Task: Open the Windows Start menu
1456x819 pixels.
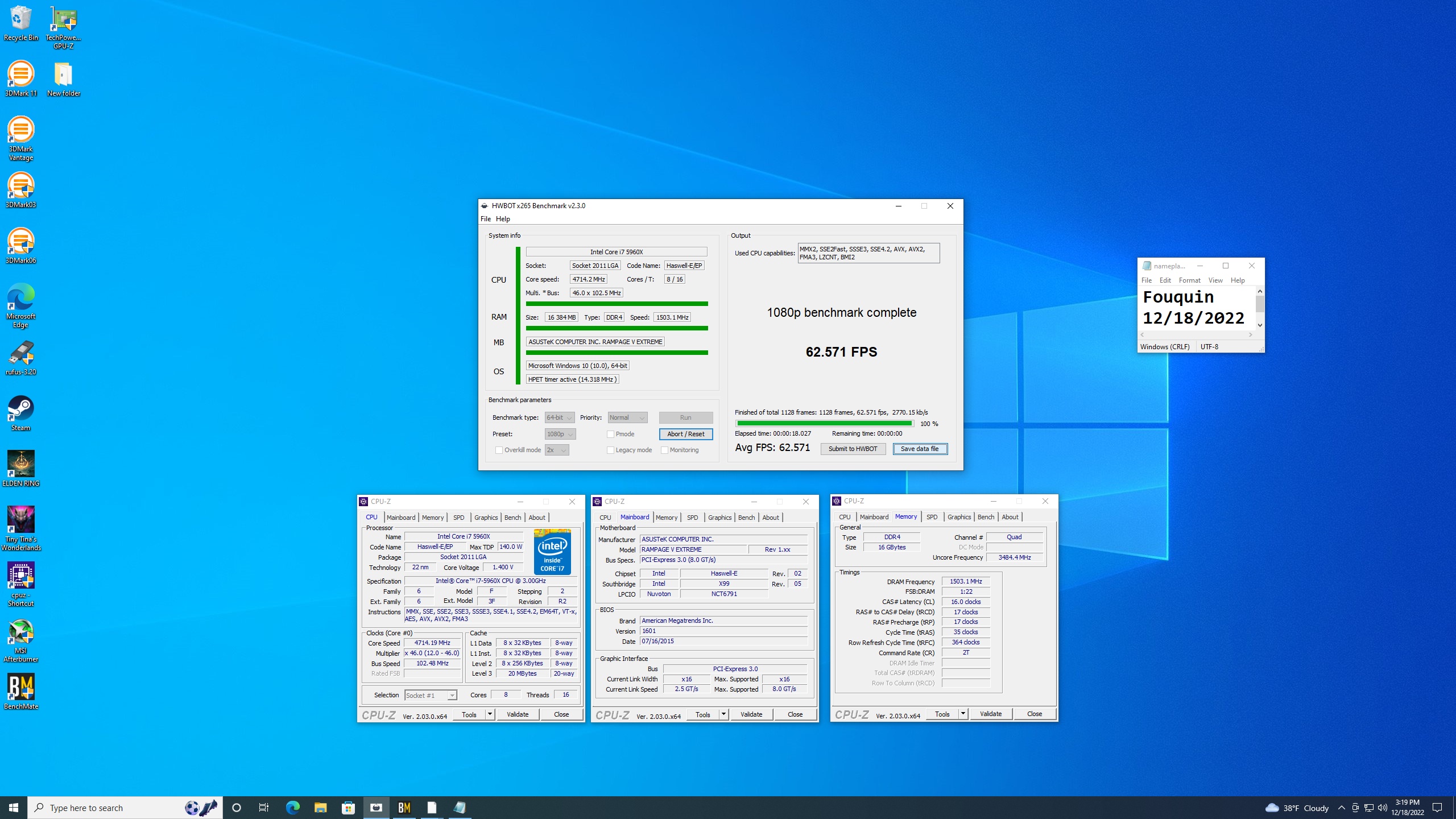Action: coord(14,808)
